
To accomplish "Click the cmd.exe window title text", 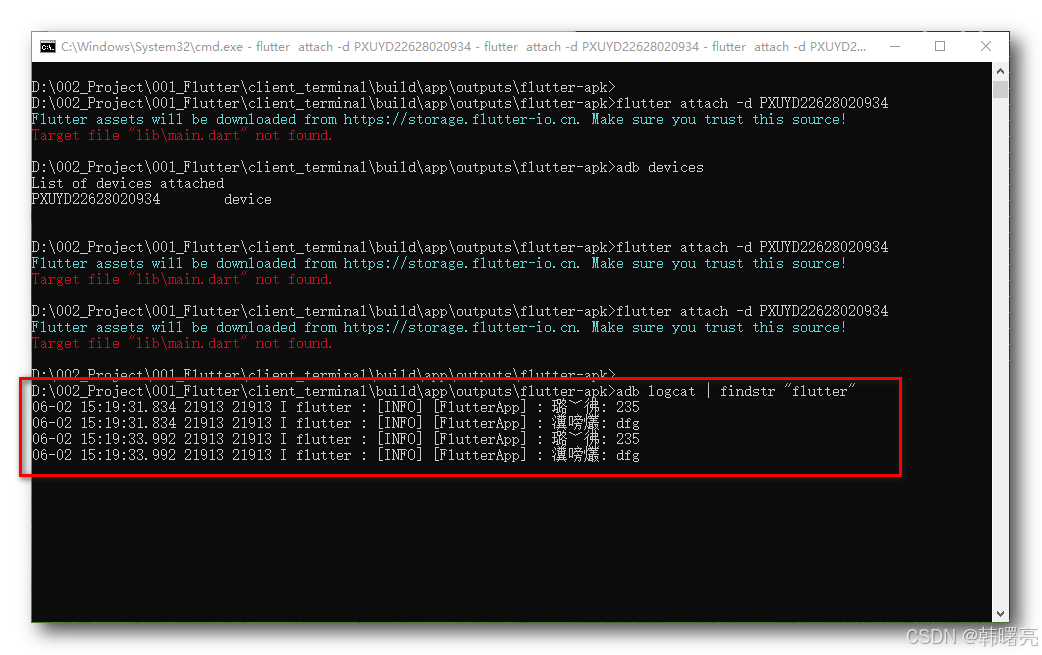I will coord(463,47).
